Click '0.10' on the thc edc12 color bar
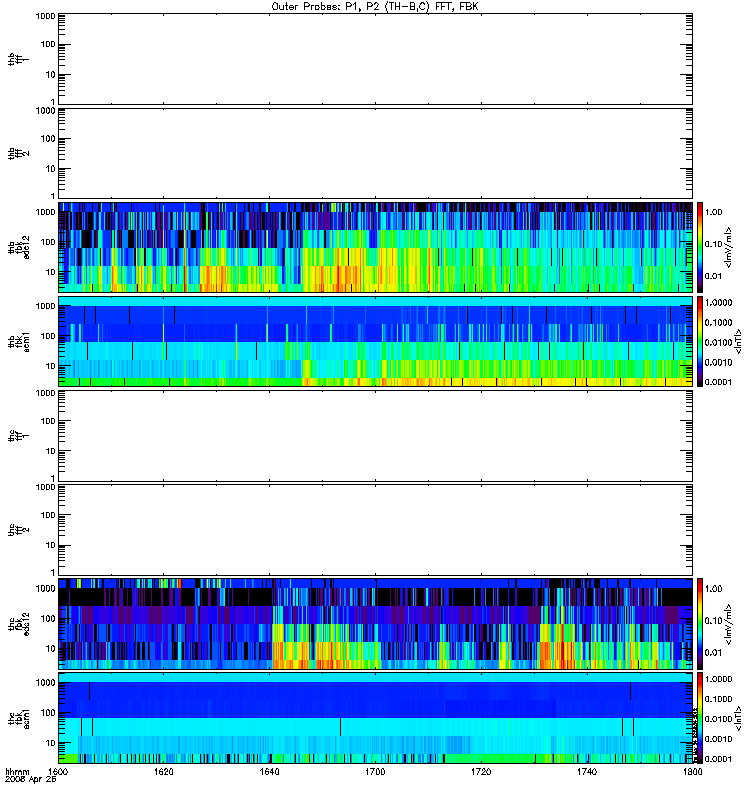 pyautogui.click(x=713, y=621)
